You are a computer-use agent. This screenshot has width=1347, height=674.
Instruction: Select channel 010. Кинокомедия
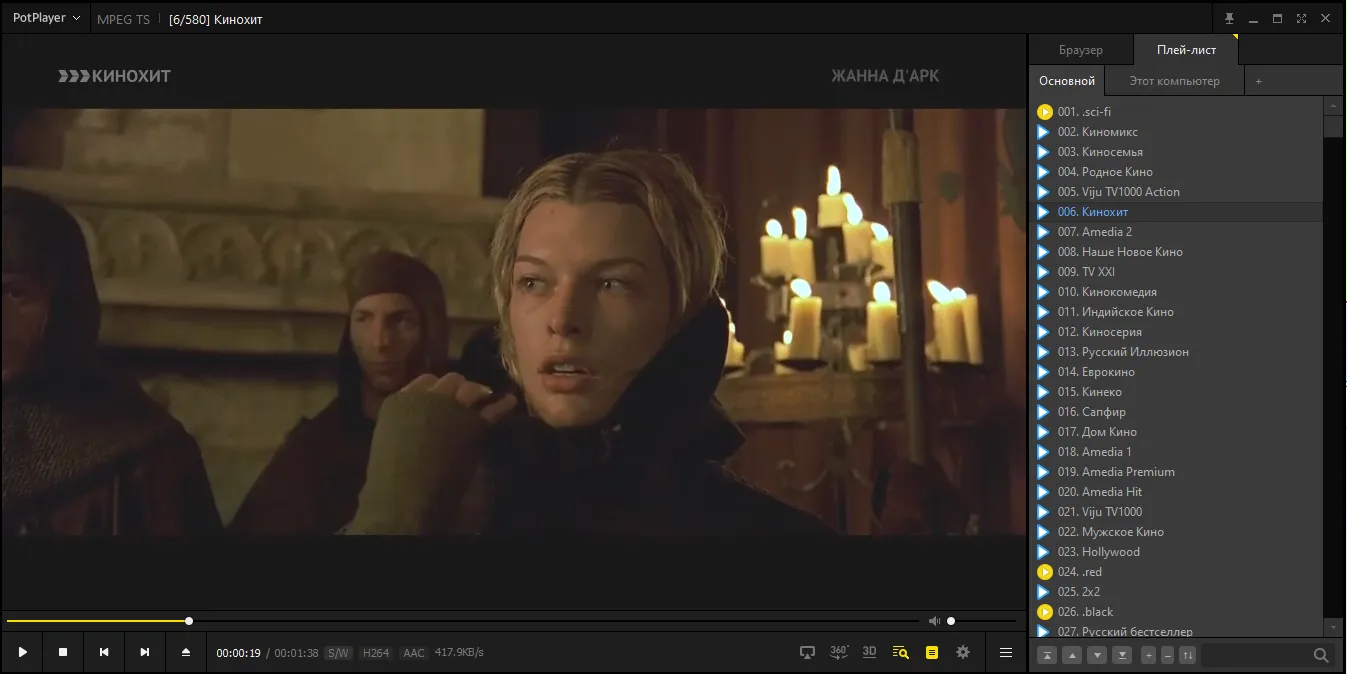pyautogui.click(x=1176, y=292)
